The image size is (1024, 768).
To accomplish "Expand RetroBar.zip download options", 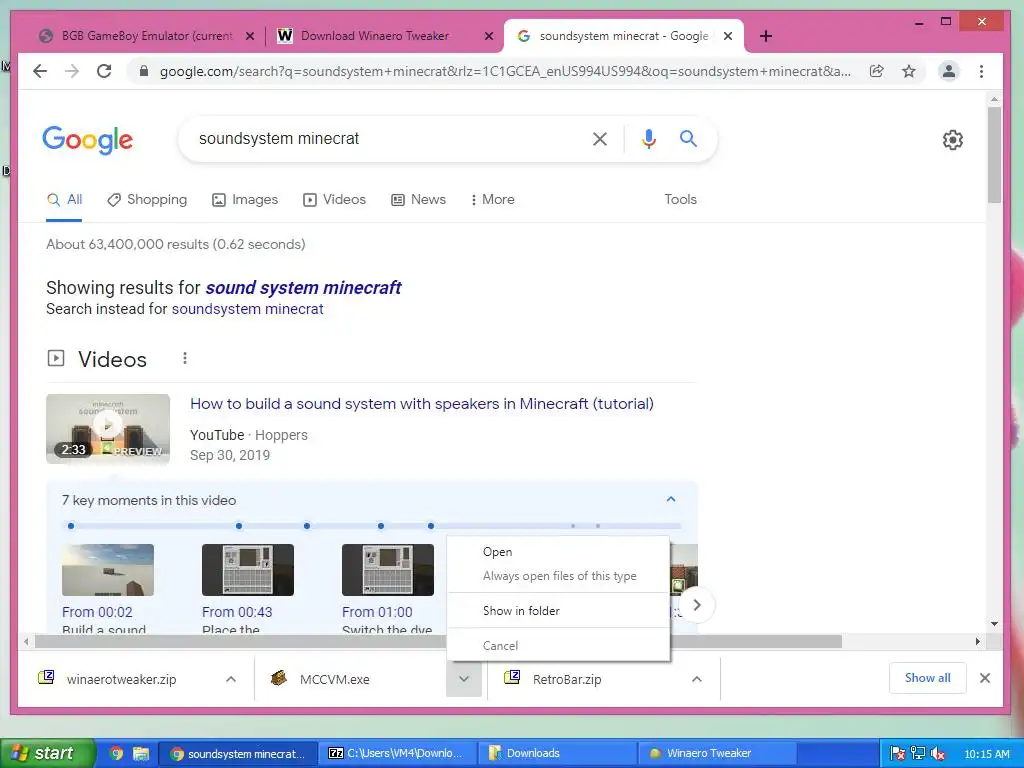I will point(697,679).
